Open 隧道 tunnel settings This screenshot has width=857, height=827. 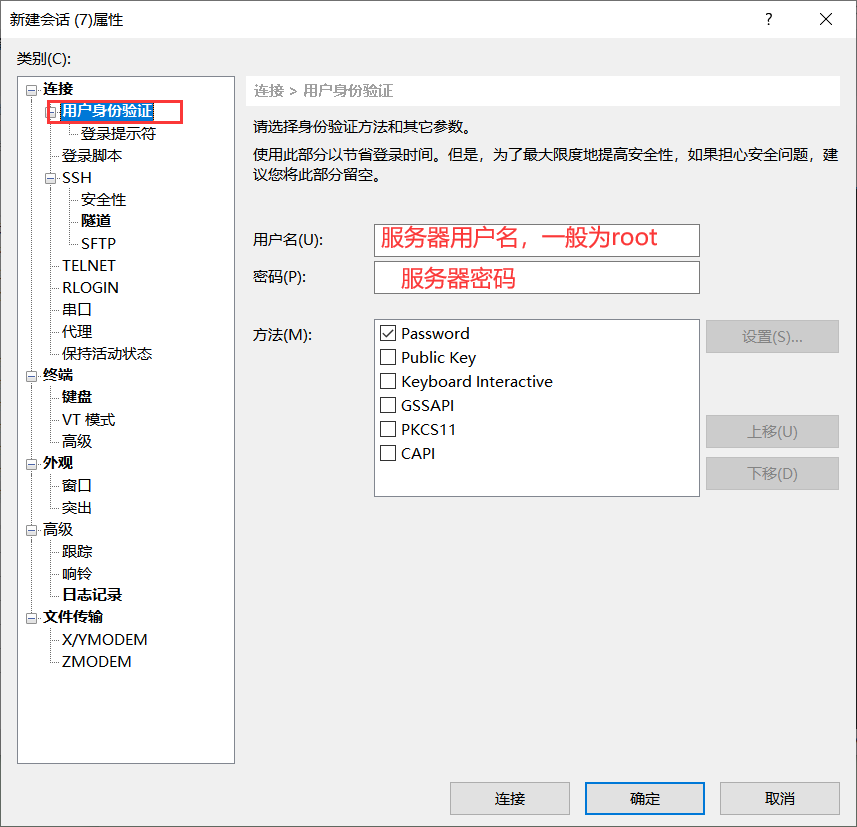[x=96, y=221]
